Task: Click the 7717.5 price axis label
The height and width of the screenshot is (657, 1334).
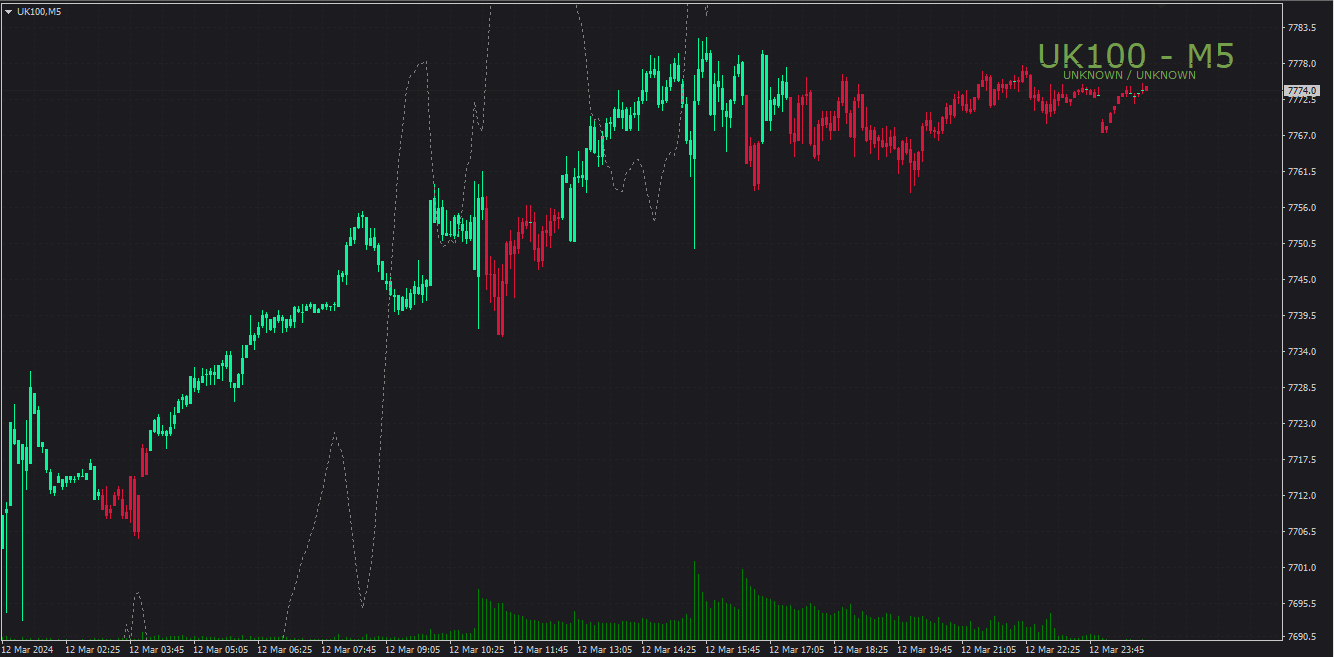Action: (1301, 459)
